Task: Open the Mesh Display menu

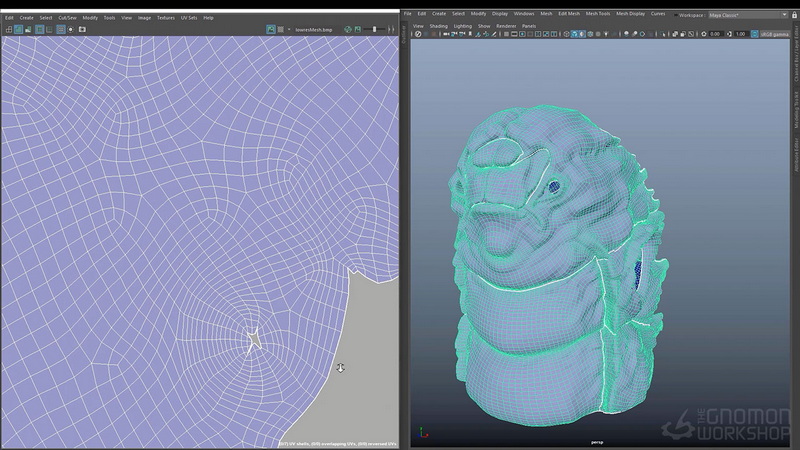Action: pyautogui.click(x=630, y=14)
